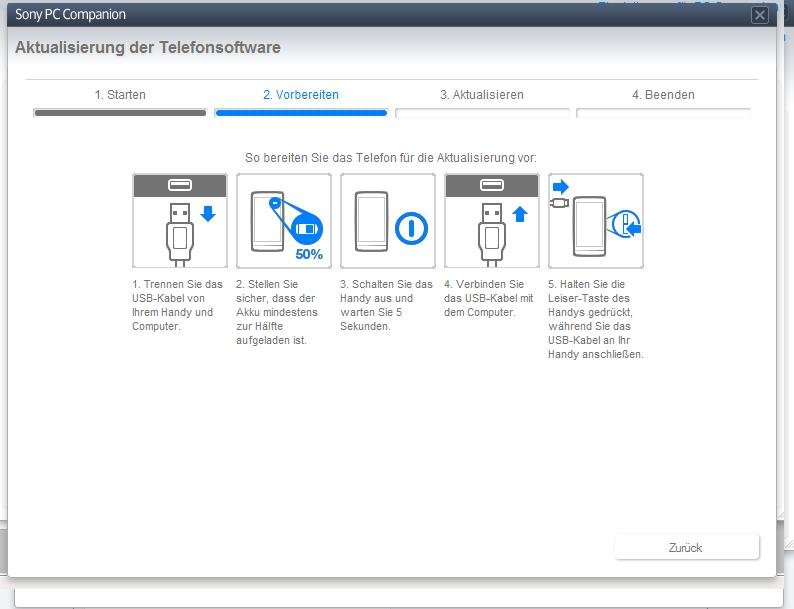Click the grey Starten progress bar
This screenshot has height=609, width=794.
pos(120,113)
